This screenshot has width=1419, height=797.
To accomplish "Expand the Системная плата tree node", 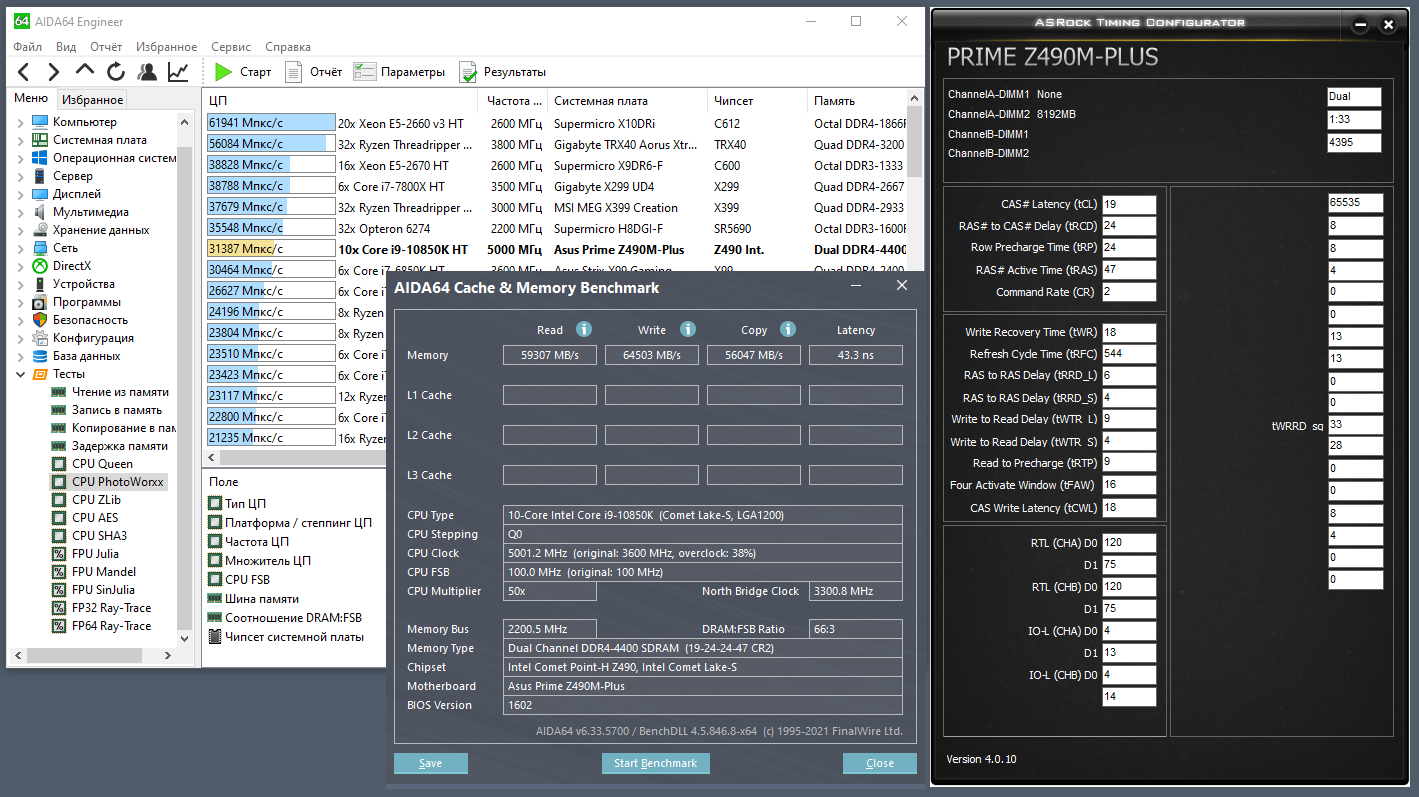I will pyautogui.click(x=21, y=140).
